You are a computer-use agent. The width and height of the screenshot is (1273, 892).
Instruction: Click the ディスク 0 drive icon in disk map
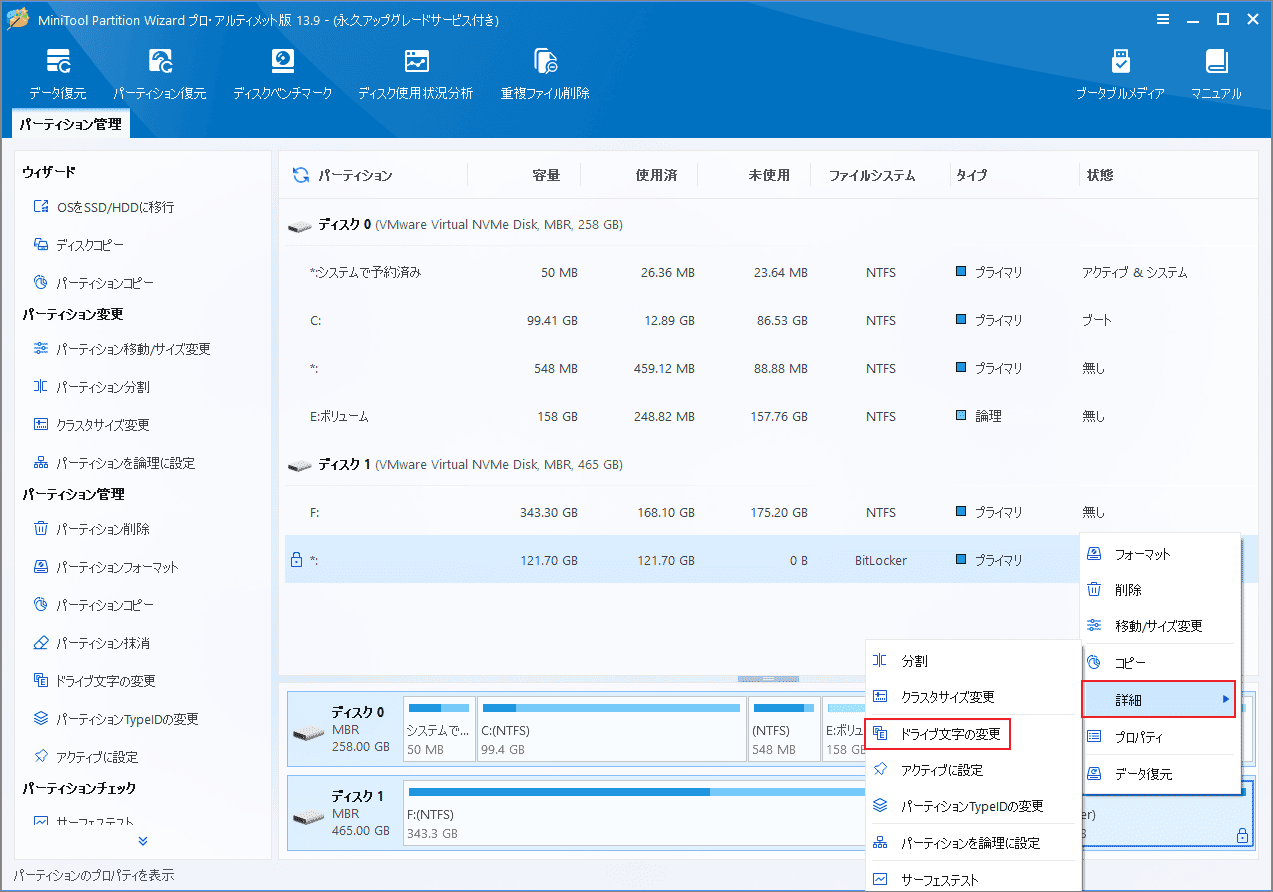point(308,733)
